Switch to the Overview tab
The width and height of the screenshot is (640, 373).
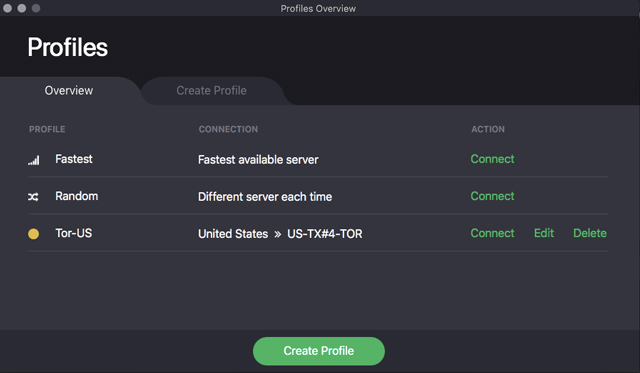pos(69,91)
